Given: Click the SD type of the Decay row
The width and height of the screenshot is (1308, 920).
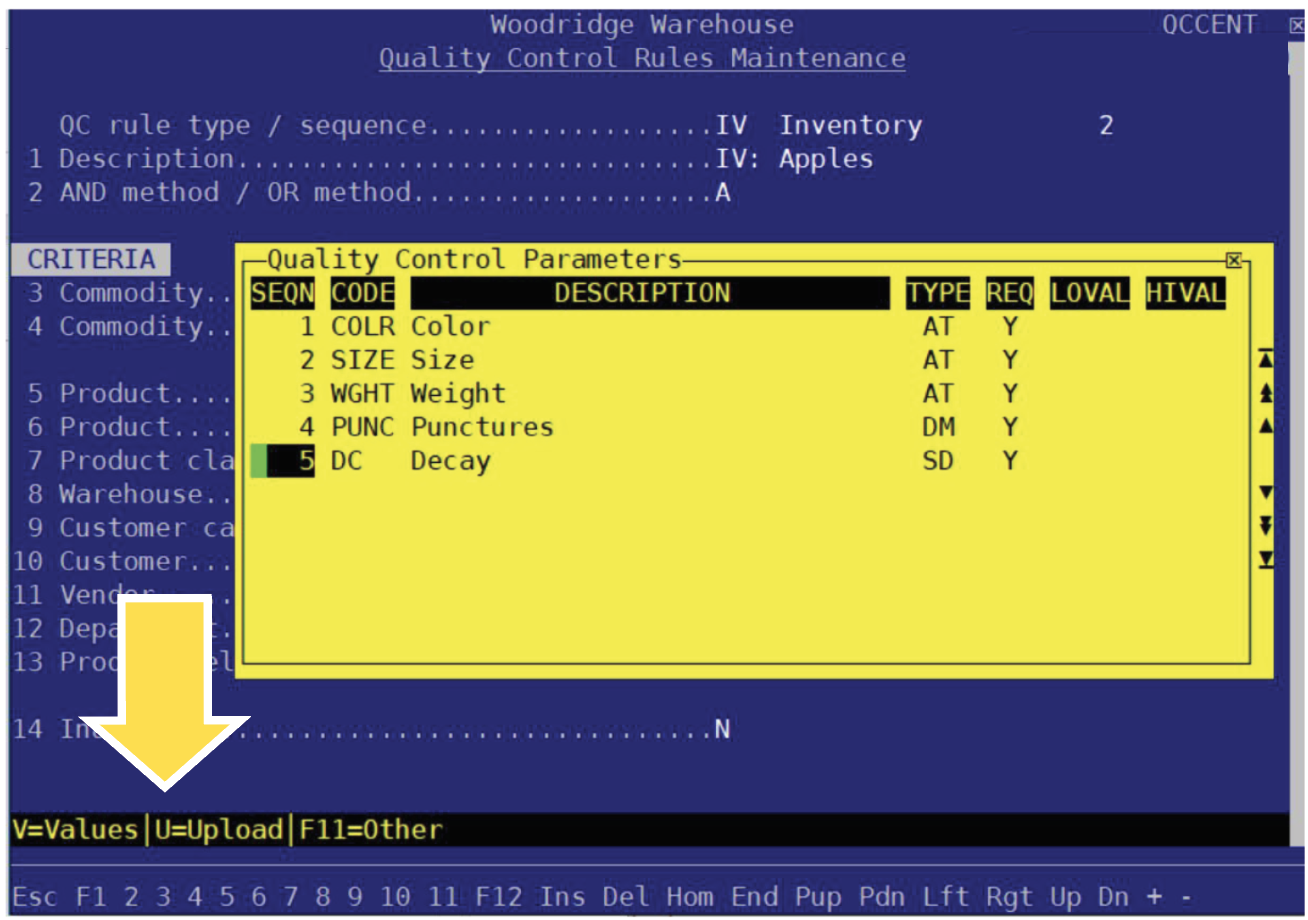Looking at the screenshot, I should 938,461.
